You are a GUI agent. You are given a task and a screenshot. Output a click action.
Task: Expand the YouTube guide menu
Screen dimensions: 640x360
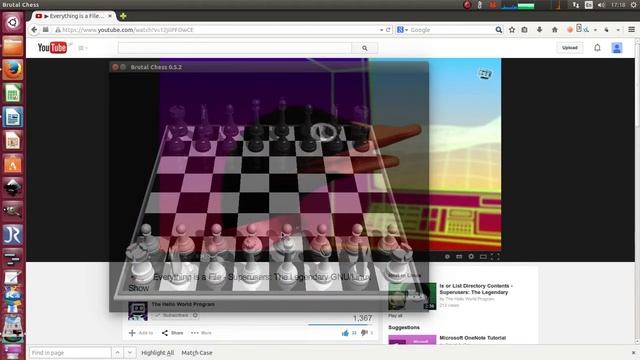(82, 48)
